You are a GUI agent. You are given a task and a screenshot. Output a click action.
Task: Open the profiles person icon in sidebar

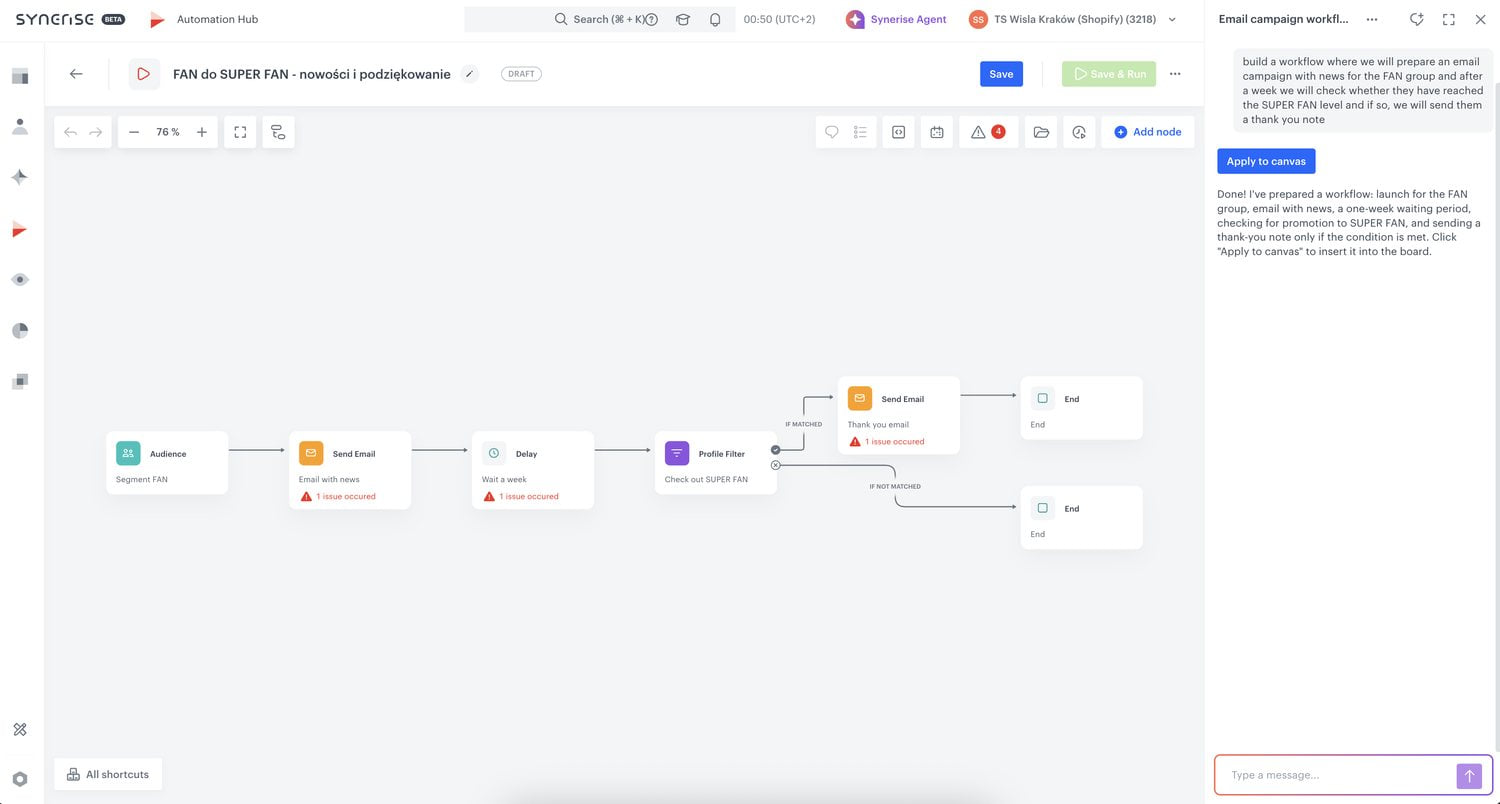tap(20, 127)
